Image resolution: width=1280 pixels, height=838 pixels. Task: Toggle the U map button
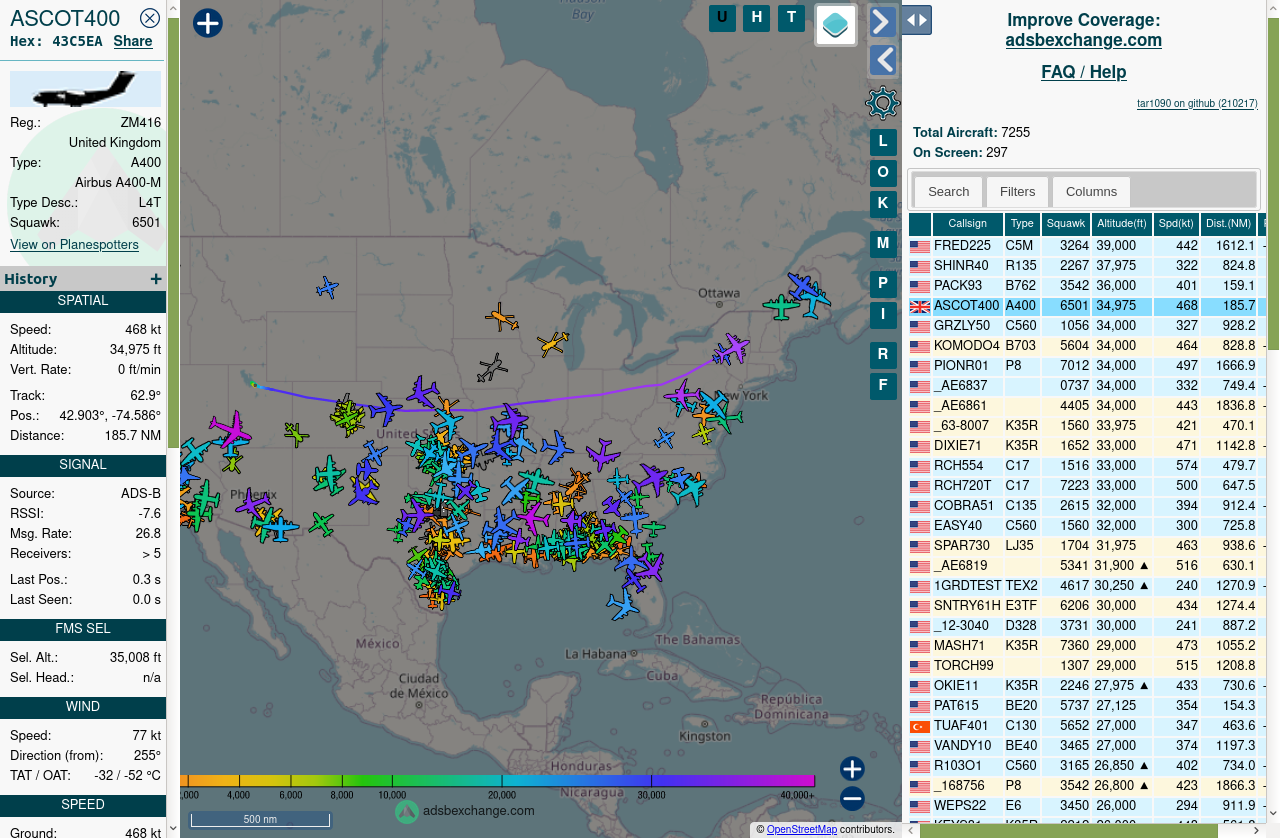[722, 17]
